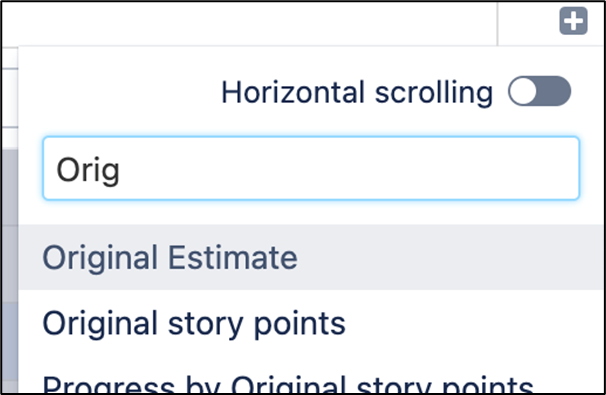Screen dimensions: 606x395
Task: Click the white knob of scrolling toggle
Action: [523, 91]
